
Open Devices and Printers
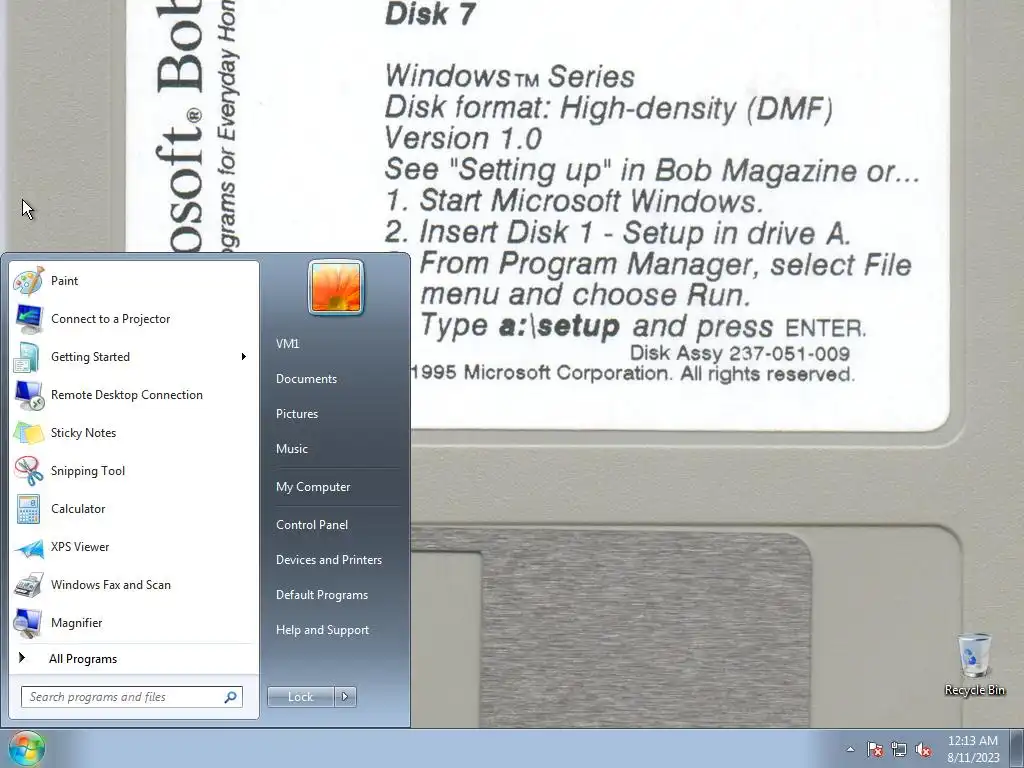pyautogui.click(x=328, y=560)
